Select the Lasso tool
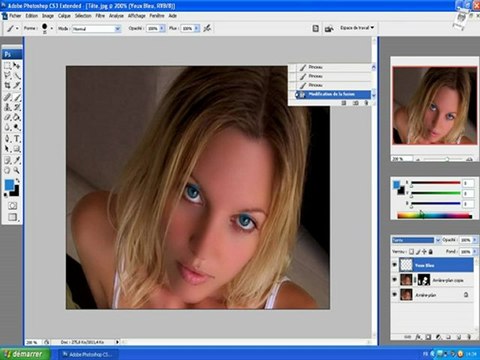Image resolution: width=480 pixels, height=360 pixels. [x=7, y=75]
